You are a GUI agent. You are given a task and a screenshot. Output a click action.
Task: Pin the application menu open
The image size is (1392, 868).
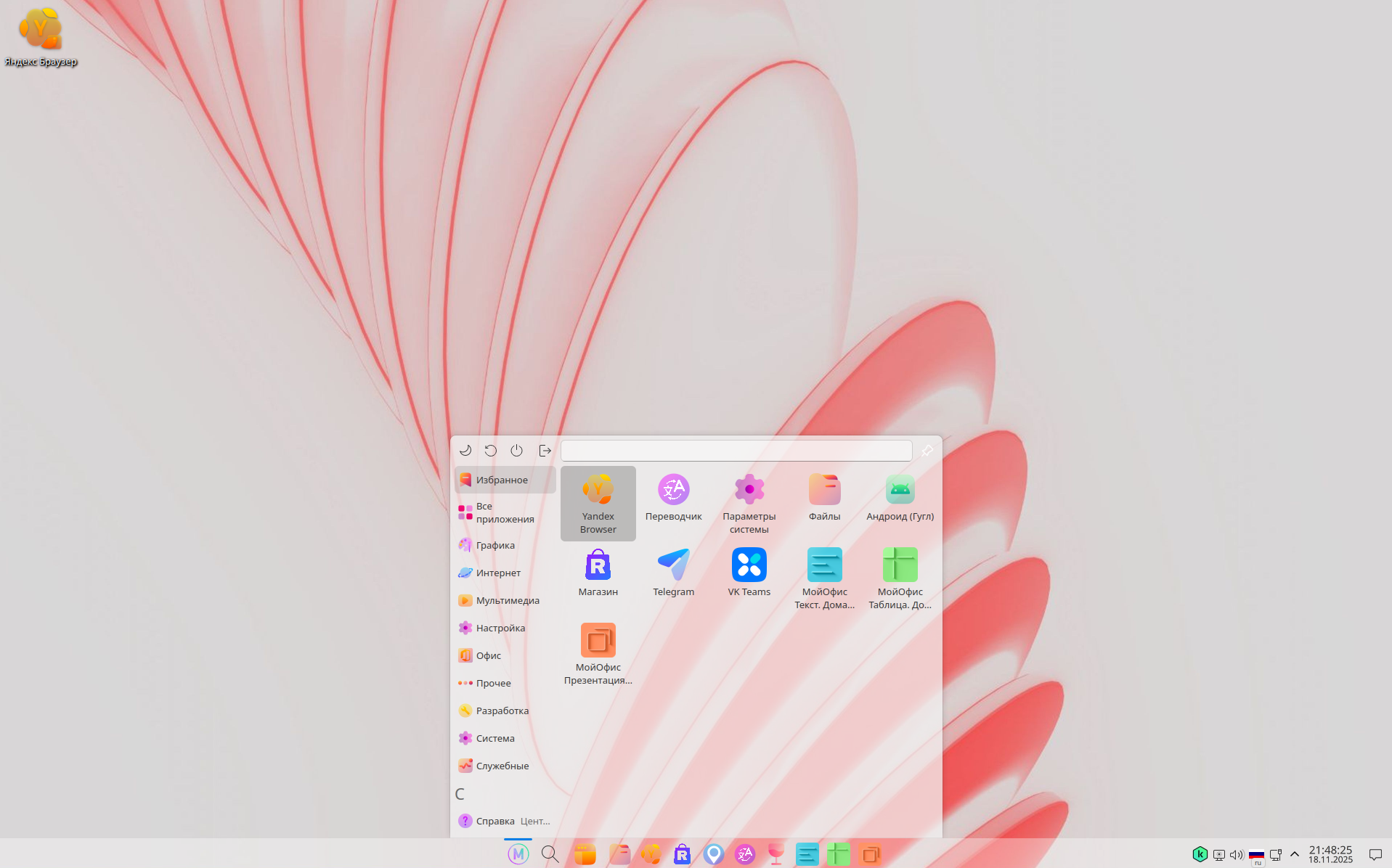point(927,451)
